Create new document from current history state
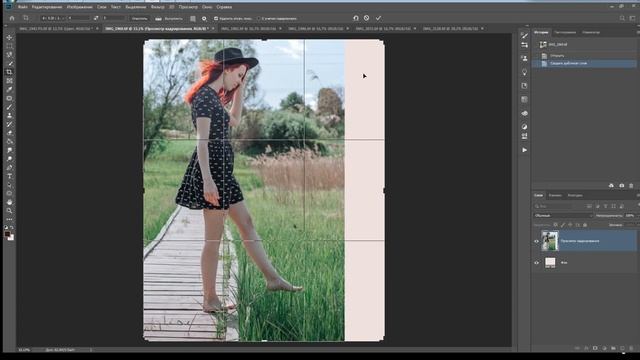This screenshot has height=360, width=640. 611,186
